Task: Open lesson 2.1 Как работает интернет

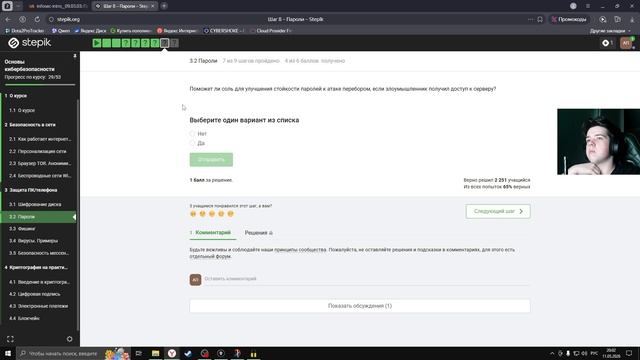Action: 40,139
